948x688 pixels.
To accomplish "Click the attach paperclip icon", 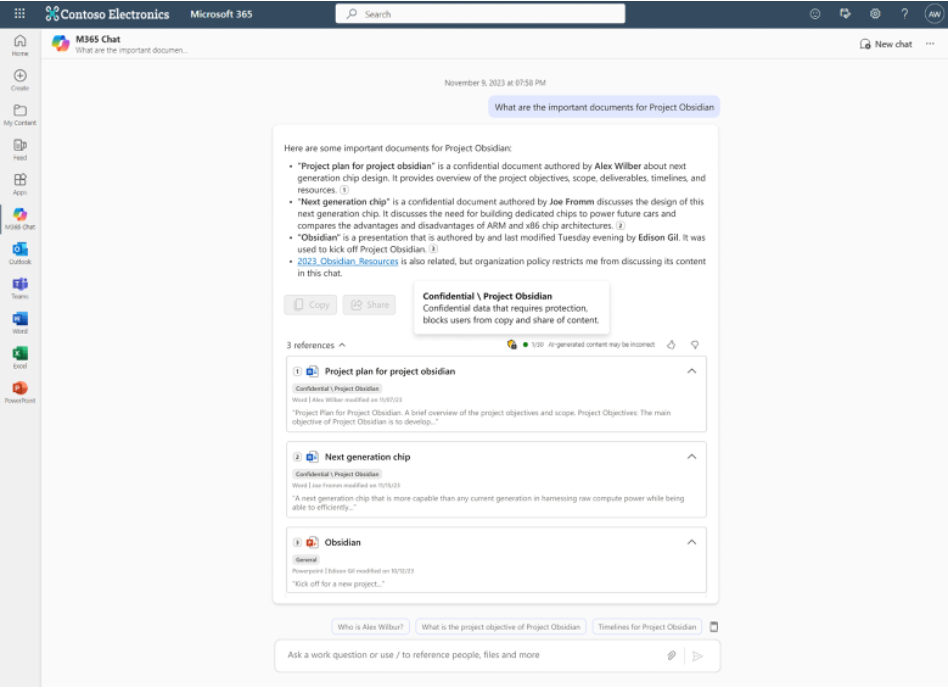I will pyautogui.click(x=671, y=655).
